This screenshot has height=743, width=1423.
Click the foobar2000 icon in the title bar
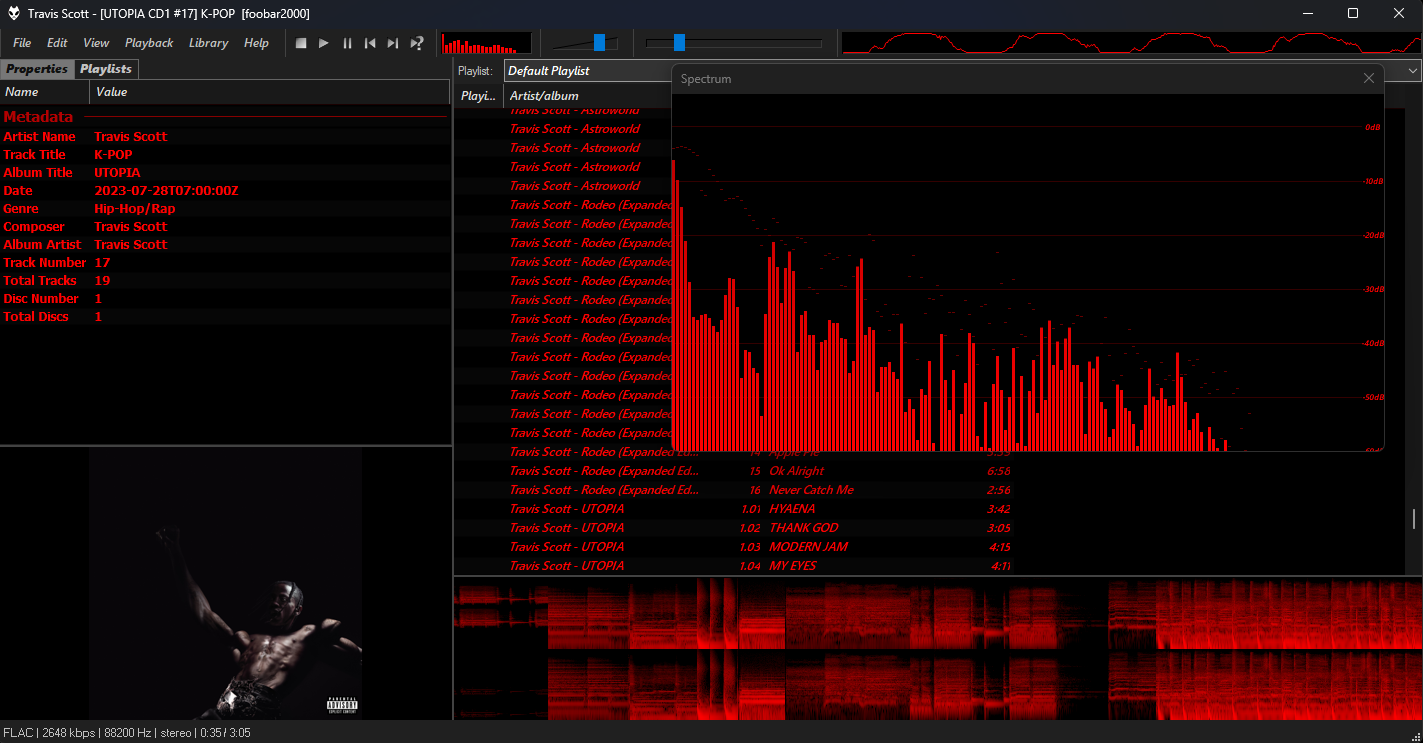(x=14, y=14)
